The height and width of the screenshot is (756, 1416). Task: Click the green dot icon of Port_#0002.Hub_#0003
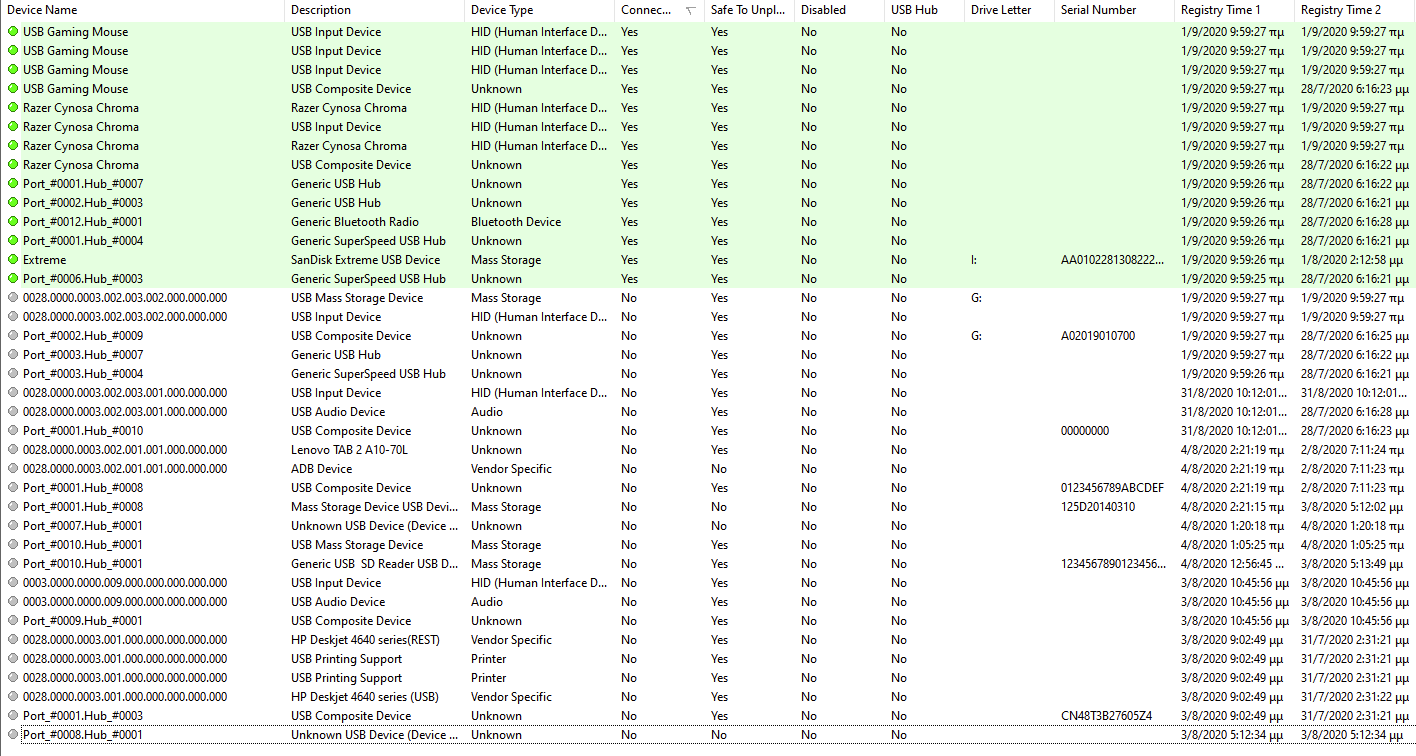13,203
